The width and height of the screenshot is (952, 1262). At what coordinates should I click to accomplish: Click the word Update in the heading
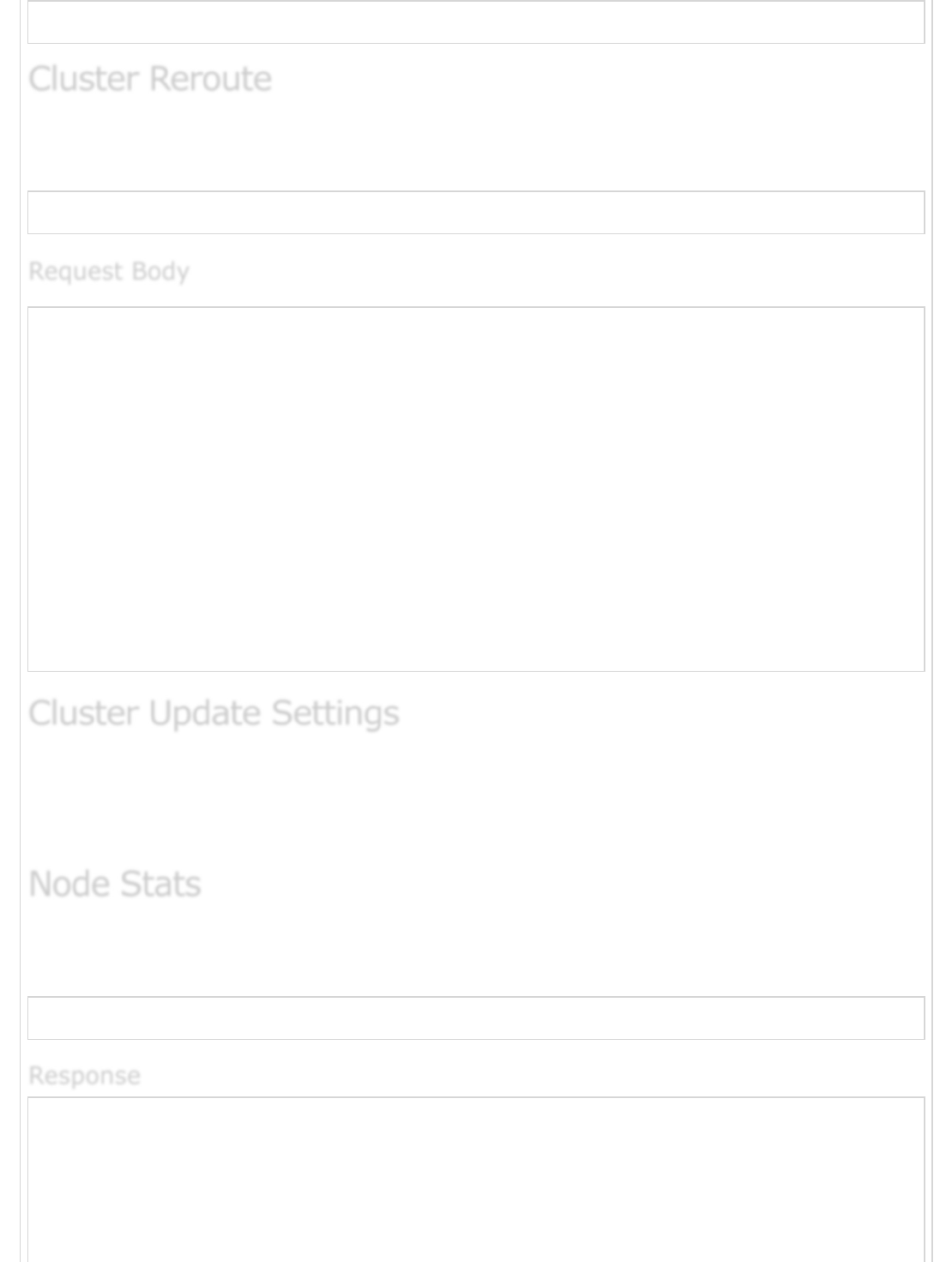click(205, 713)
